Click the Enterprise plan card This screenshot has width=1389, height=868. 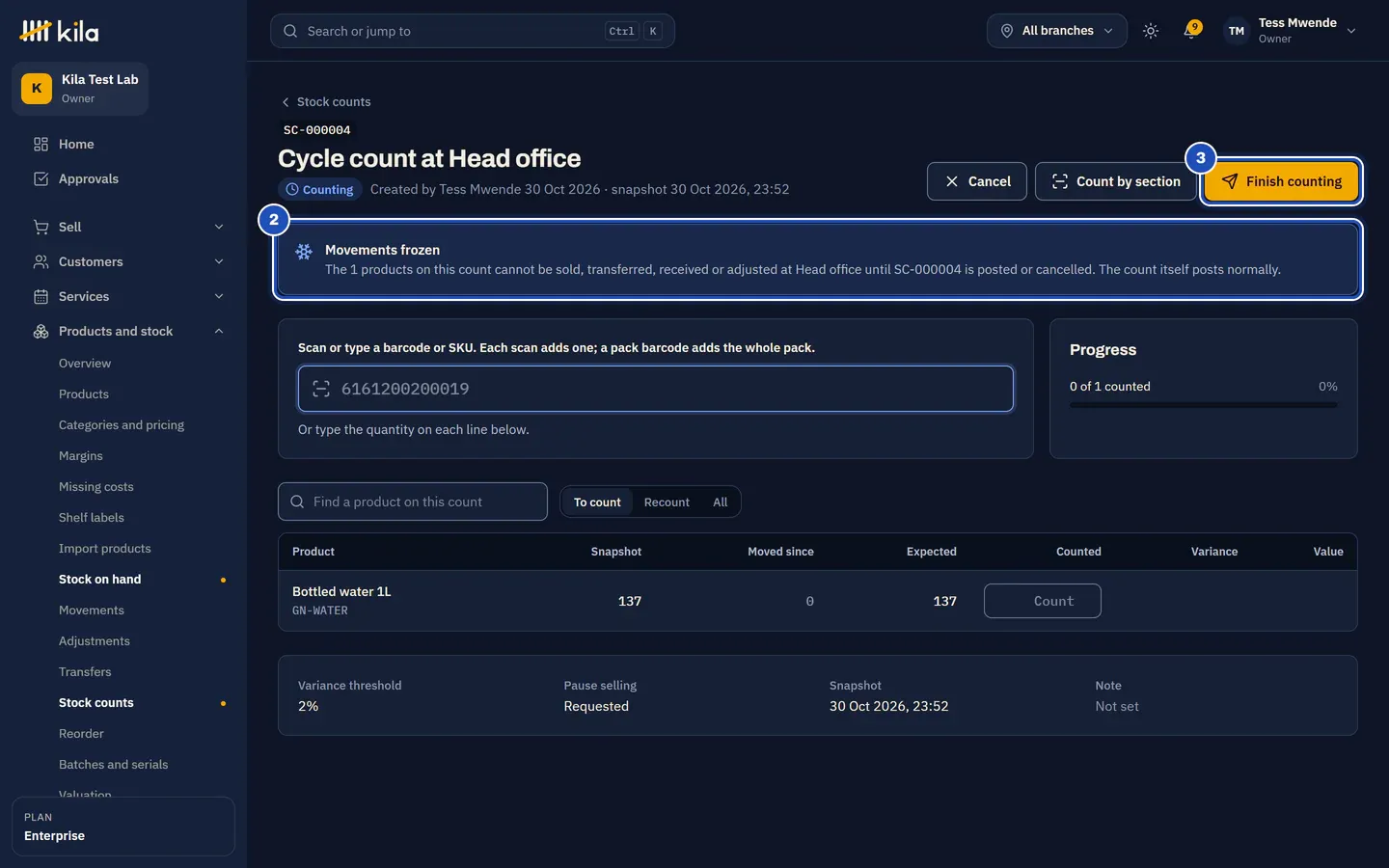pos(123,827)
